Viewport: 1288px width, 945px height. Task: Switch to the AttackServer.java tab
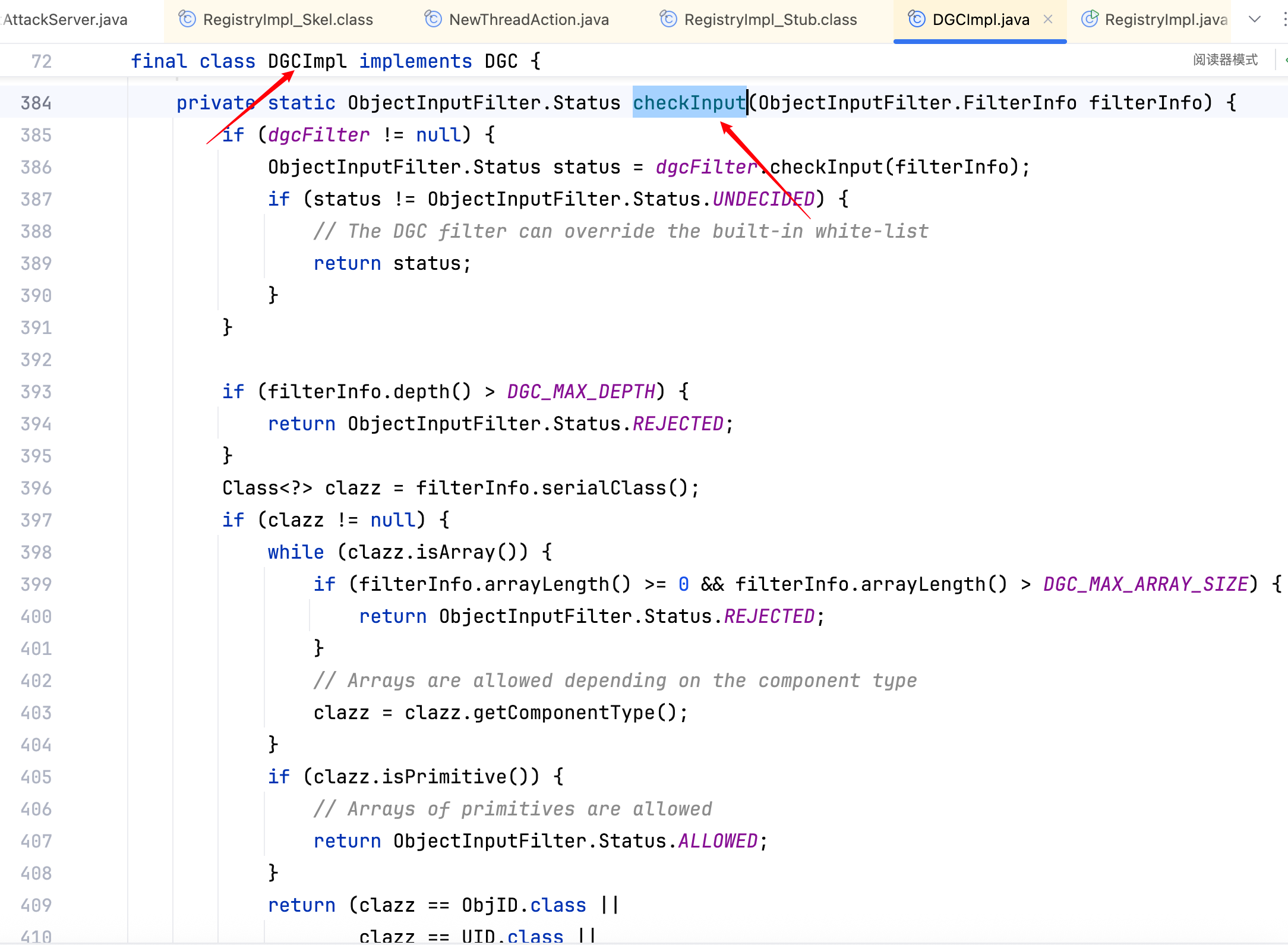click(65, 20)
